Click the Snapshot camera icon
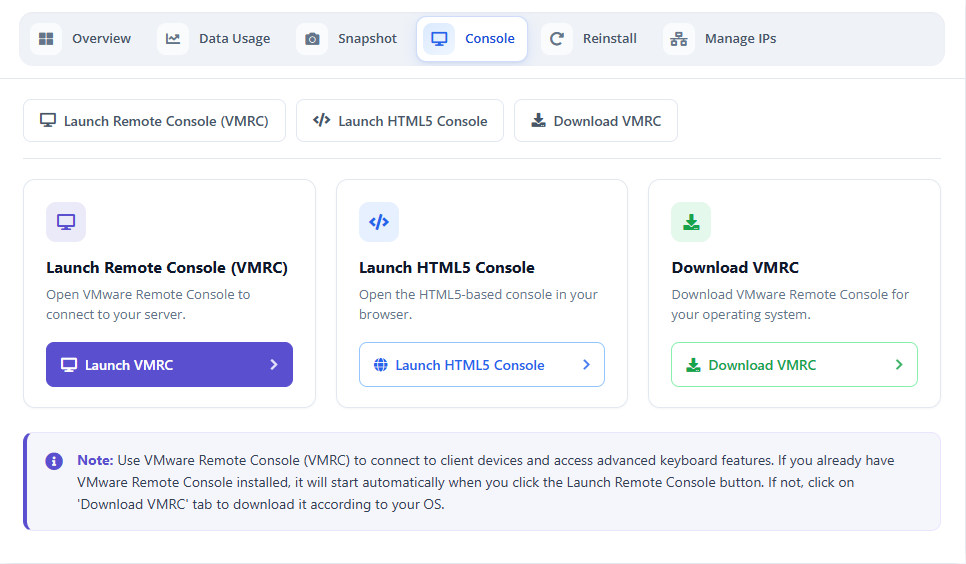 312,39
